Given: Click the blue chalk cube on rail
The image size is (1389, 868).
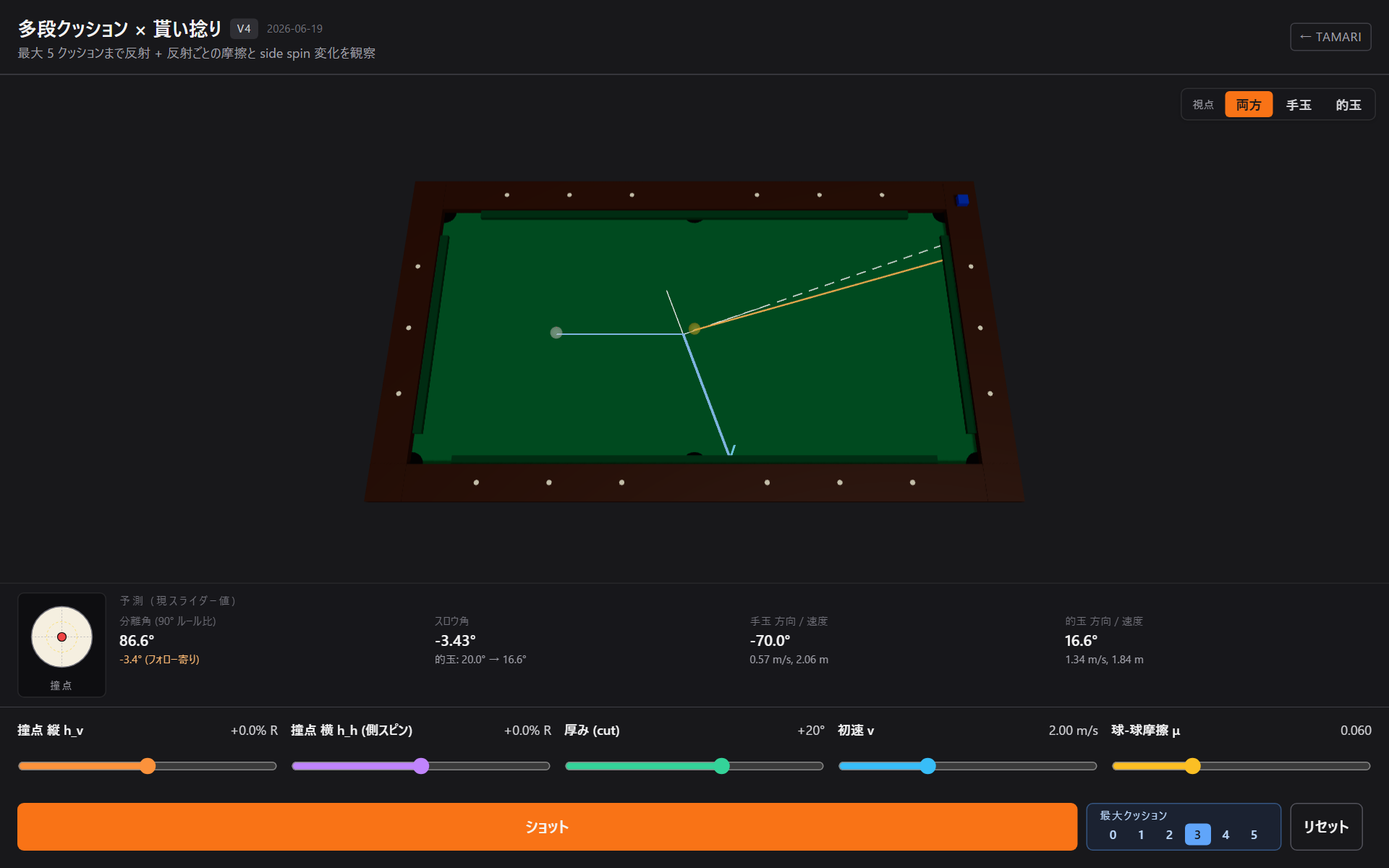Looking at the screenshot, I should point(962,200).
